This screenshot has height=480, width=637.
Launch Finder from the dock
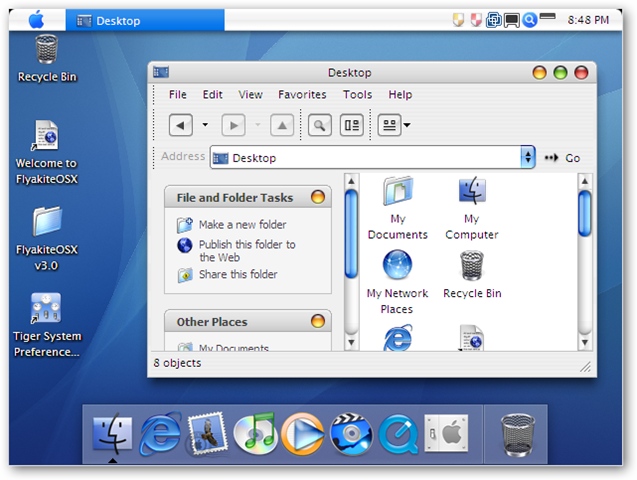[113, 434]
